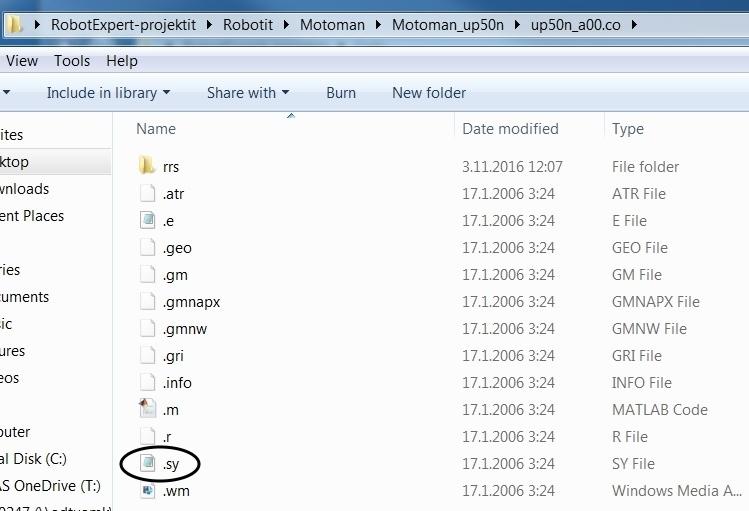Screen dimensions: 749x511
Task: Select Downloads in navigation pane
Action: [24, 189]
